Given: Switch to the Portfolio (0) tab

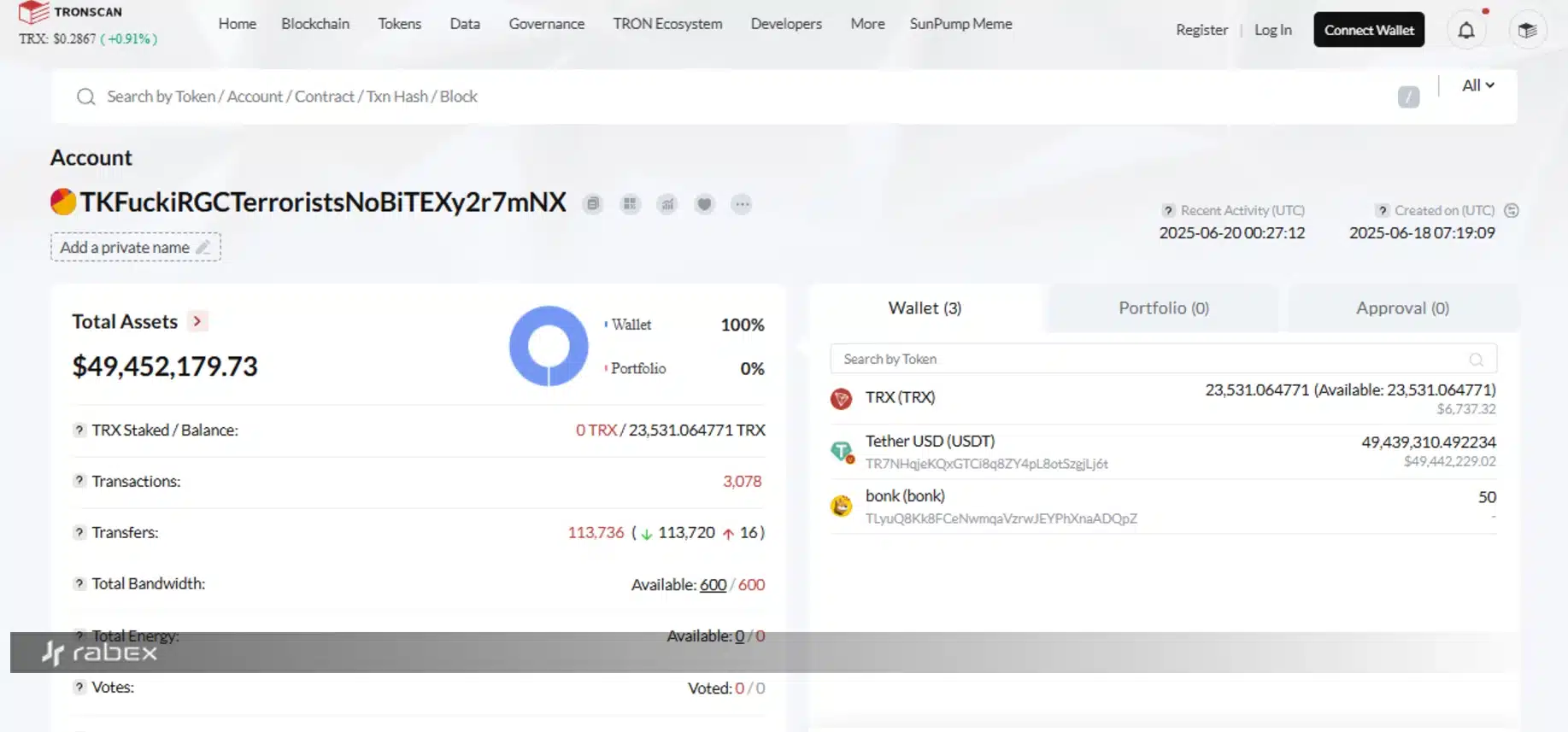Looking at the screenshot, I should pyautogui.click(x=1164, y=307).
